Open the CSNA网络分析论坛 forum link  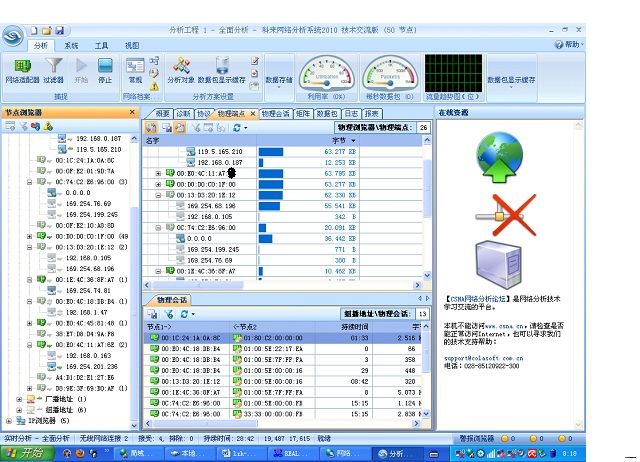pos(478,299)
